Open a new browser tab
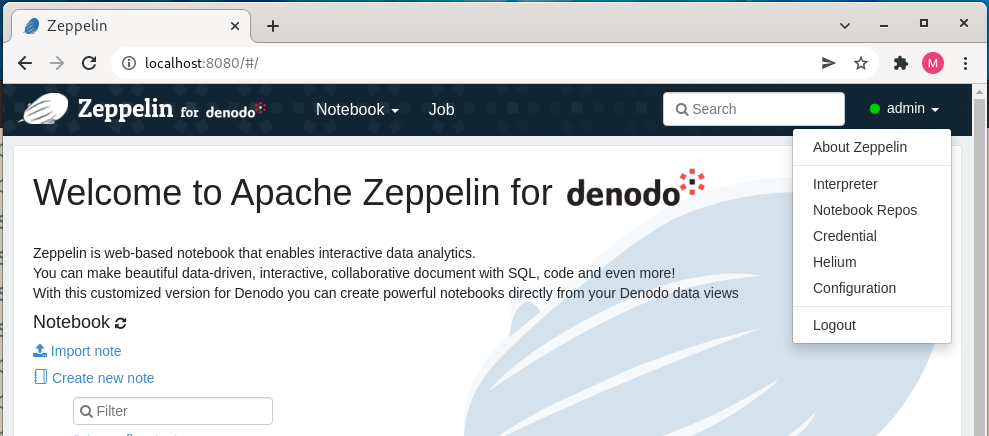The width and height of the screenshot is (989, 436). point(272,26)
